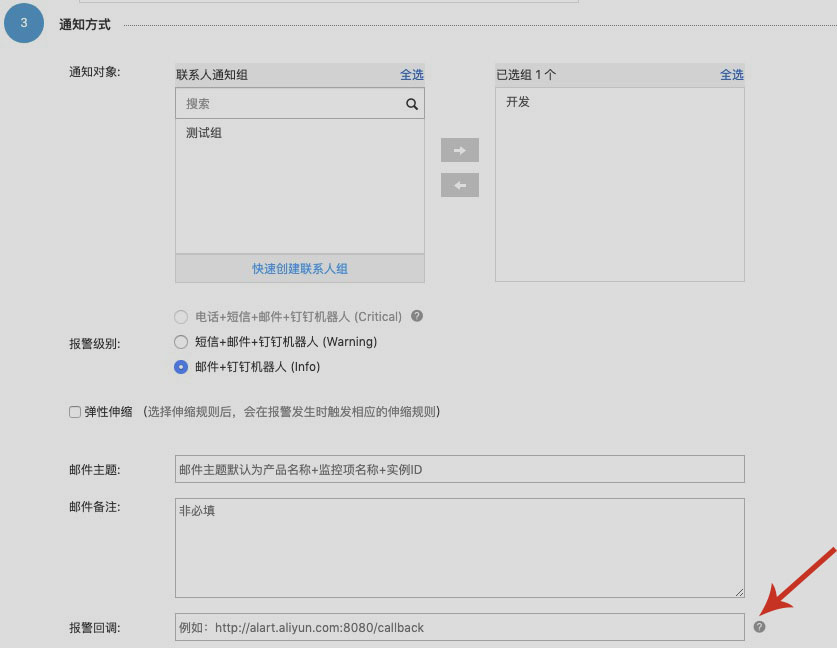Select 开发 in the selected groups list
Image resolution: width=837 pixels, height=648 pixels.
[518, 102]
